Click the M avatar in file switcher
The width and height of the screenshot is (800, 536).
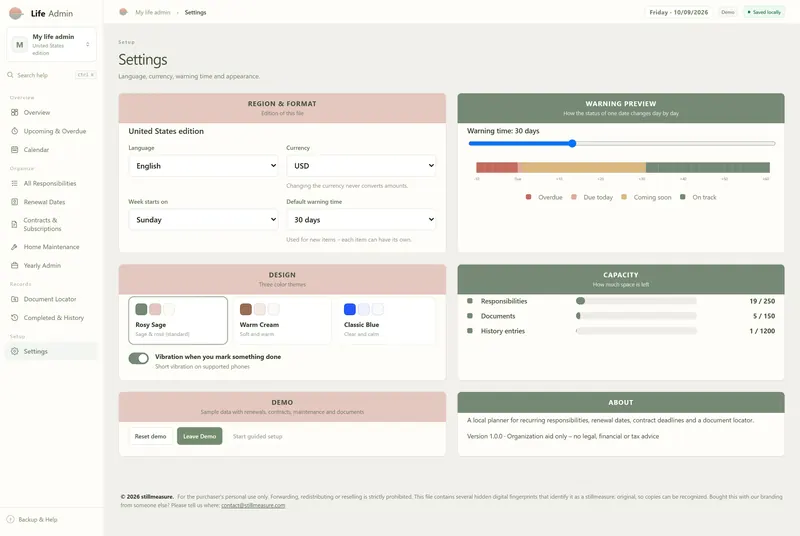[x=19, y=44]
